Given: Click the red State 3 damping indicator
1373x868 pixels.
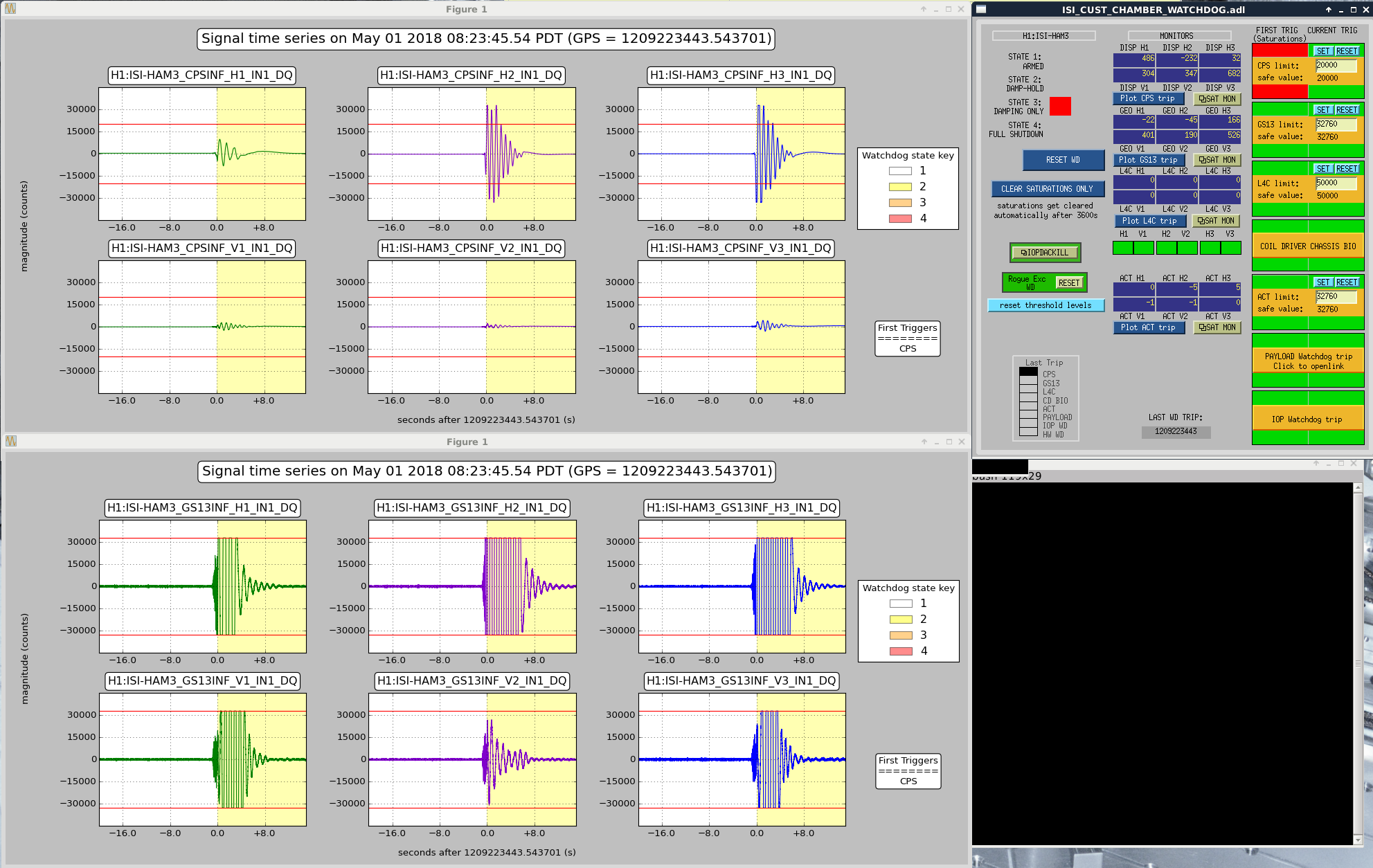Looking at the screenshot, I should pyautogui.click(x=1059, y=106).
